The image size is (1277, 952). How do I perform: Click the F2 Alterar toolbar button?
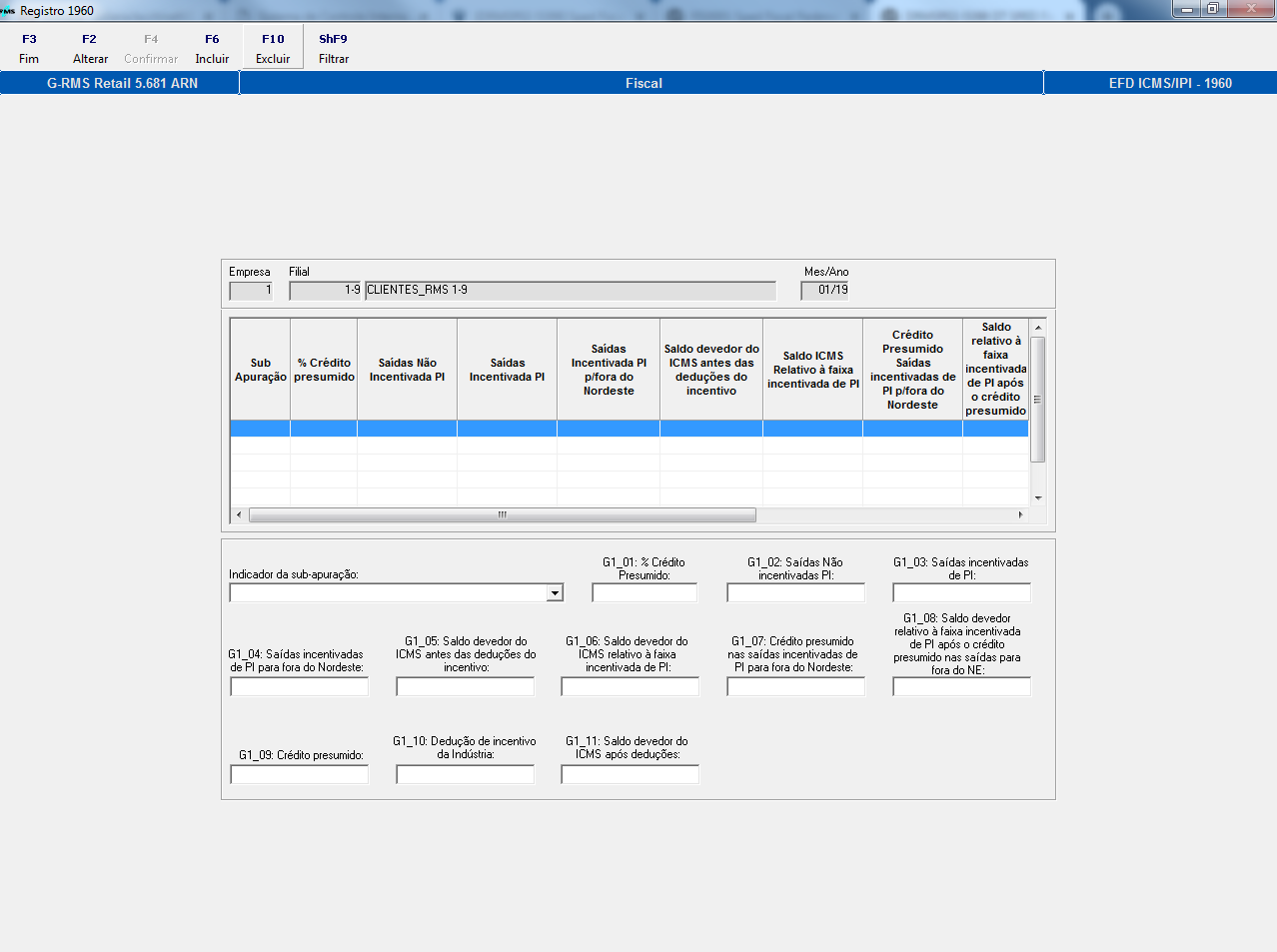pyautogui.click(x=90, y=48)
